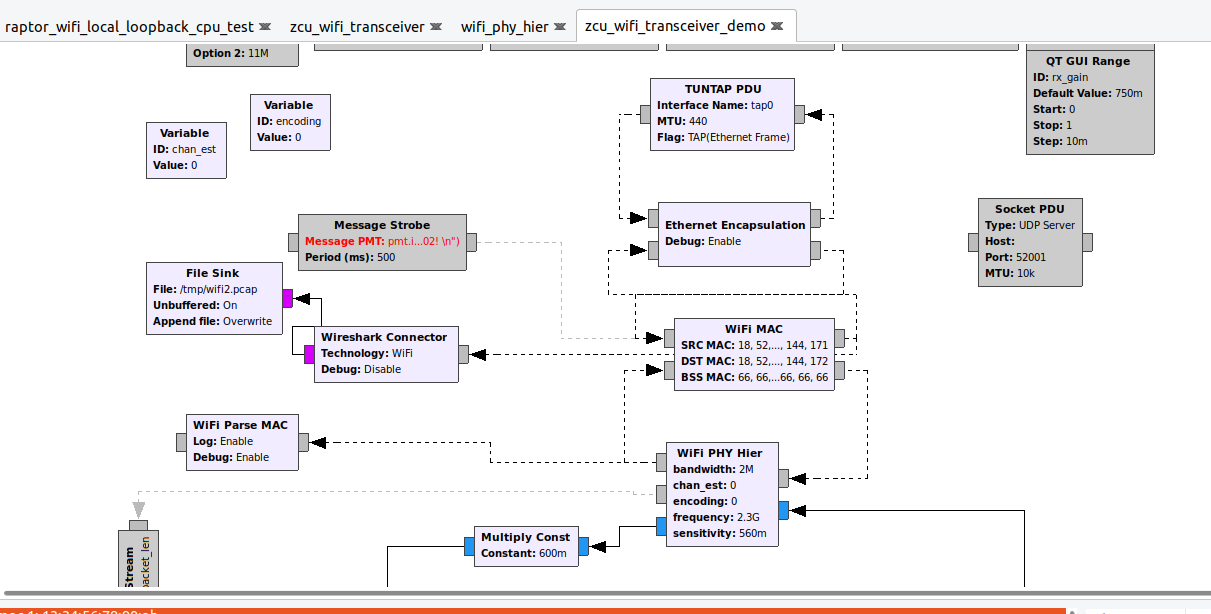The height and width of the screenshot is (614, 1211).
Task: Click the lower right port of WiFi MAC
Action: click(x=840, y=370)
